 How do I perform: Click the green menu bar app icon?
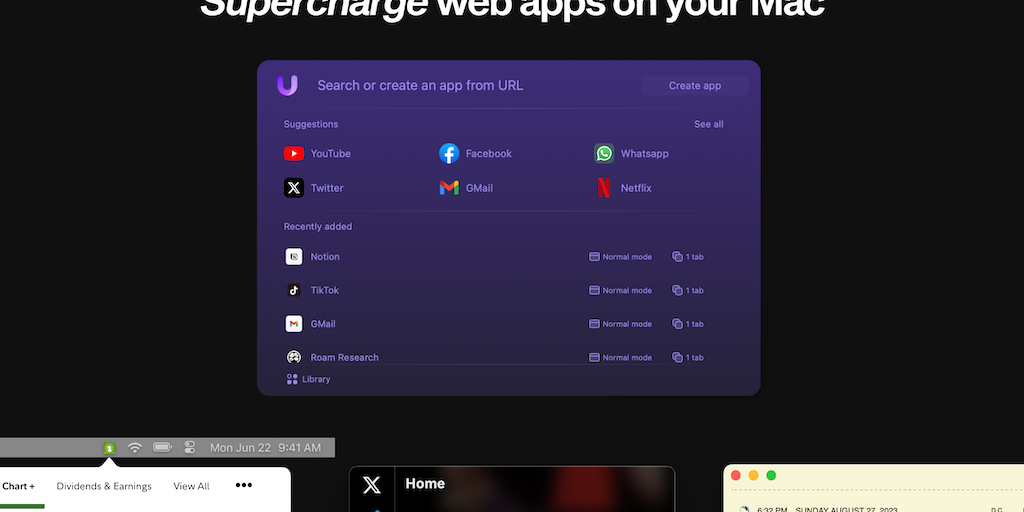coord(109,448)
